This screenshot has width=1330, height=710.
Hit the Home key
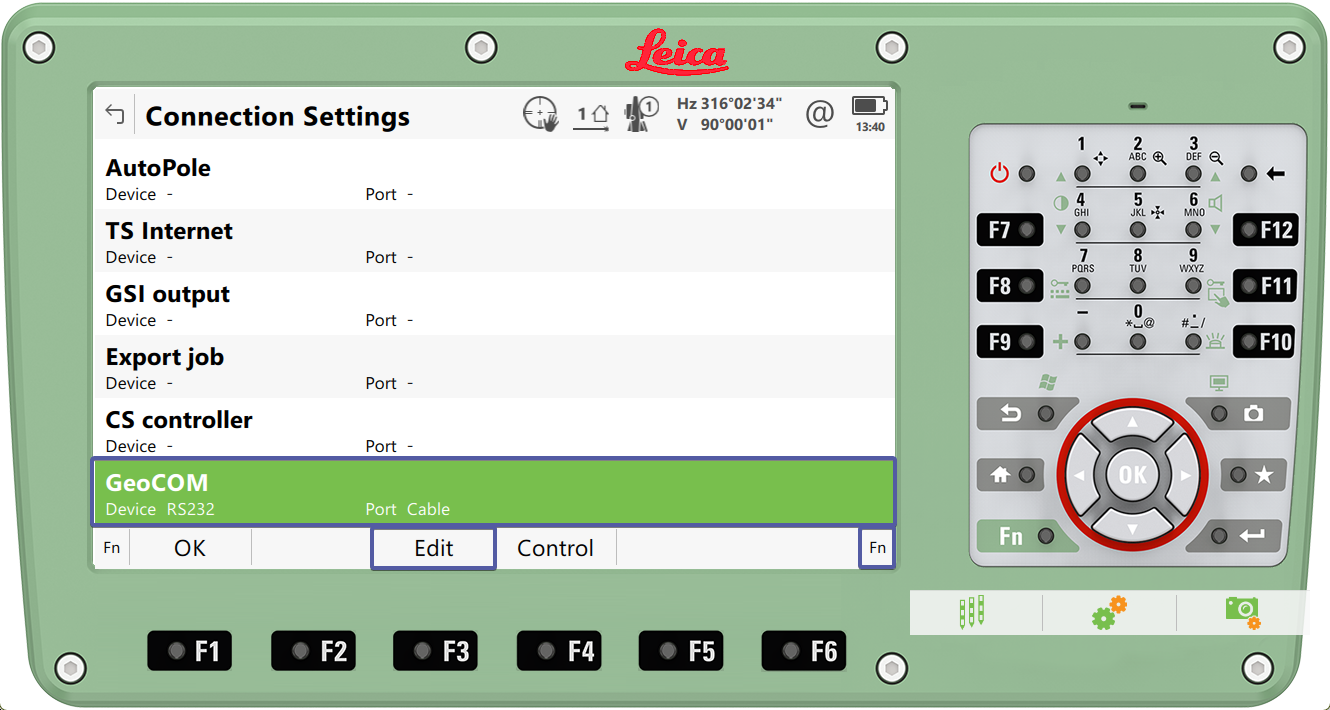pos(1012,475)
